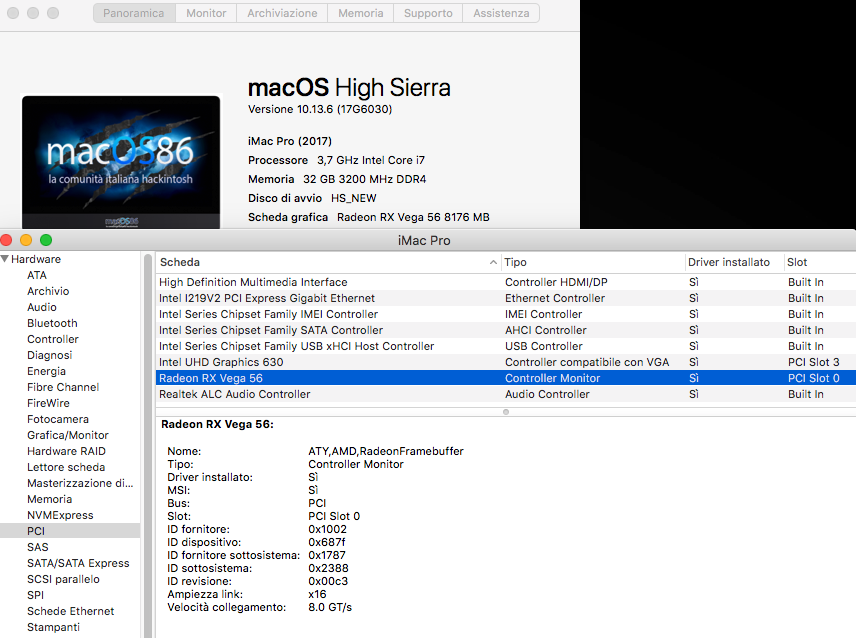Screen dimensions: 856x638
Task: Select SPI in the sidebar
Action: point(35,595)
